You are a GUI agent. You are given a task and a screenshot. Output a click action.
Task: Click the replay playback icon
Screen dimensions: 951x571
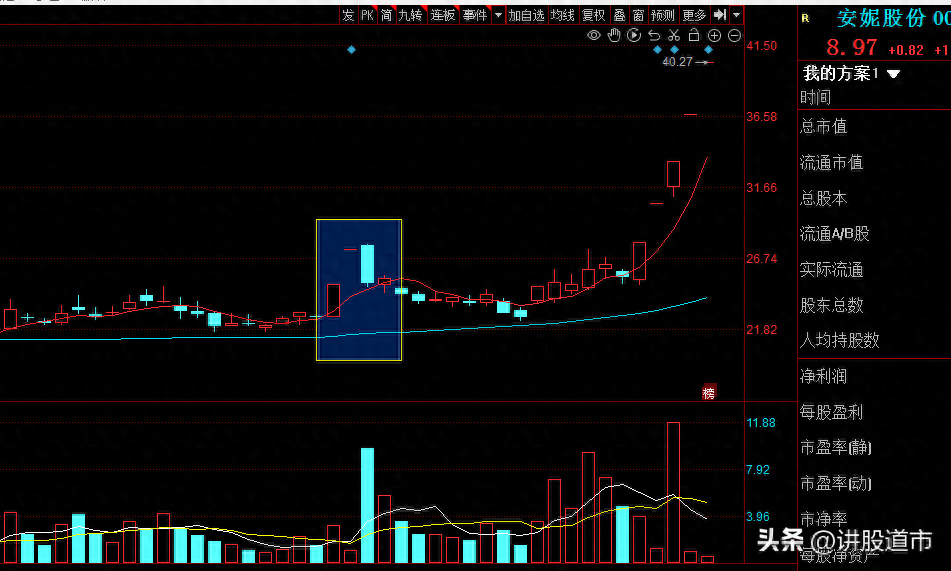tap(634, 35)
